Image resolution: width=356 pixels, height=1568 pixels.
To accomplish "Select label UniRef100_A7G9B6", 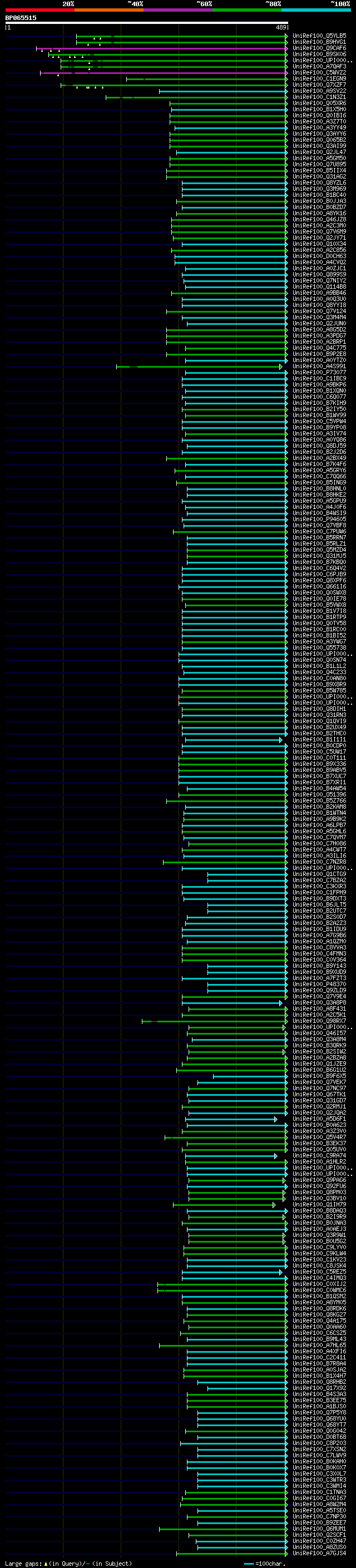I will 319,936.
